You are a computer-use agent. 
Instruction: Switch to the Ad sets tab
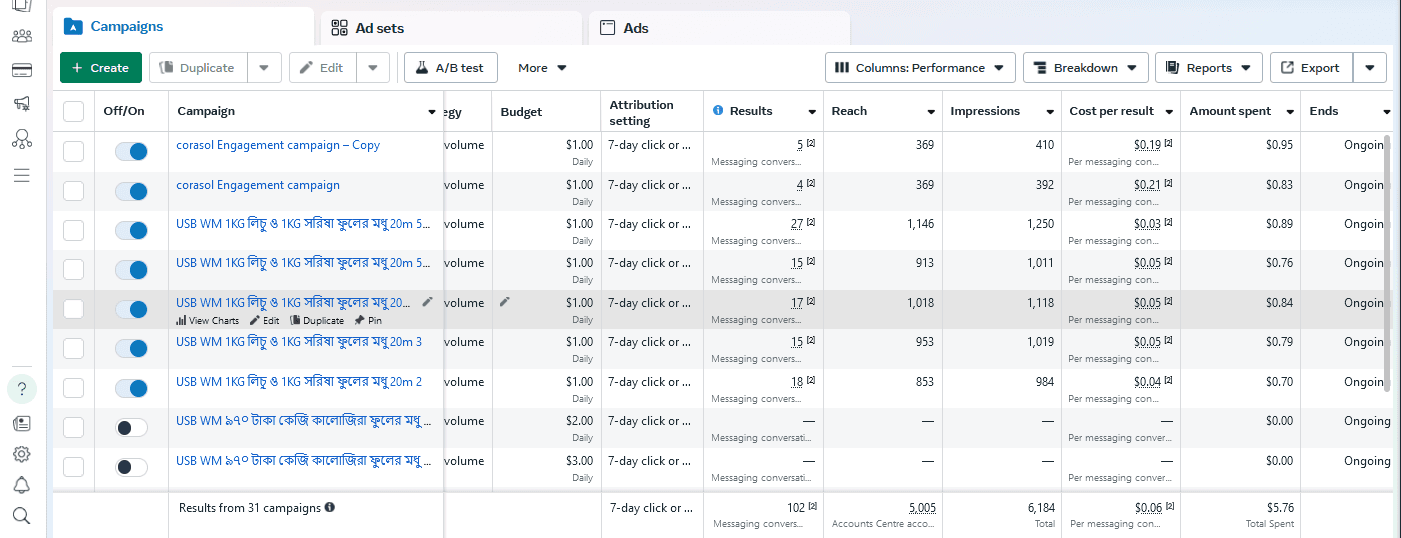coord(450,28)
